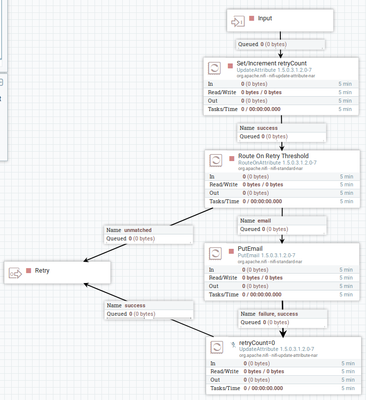
Task: Click the Set/Increment retryCount processor icon
Action: 214,68
